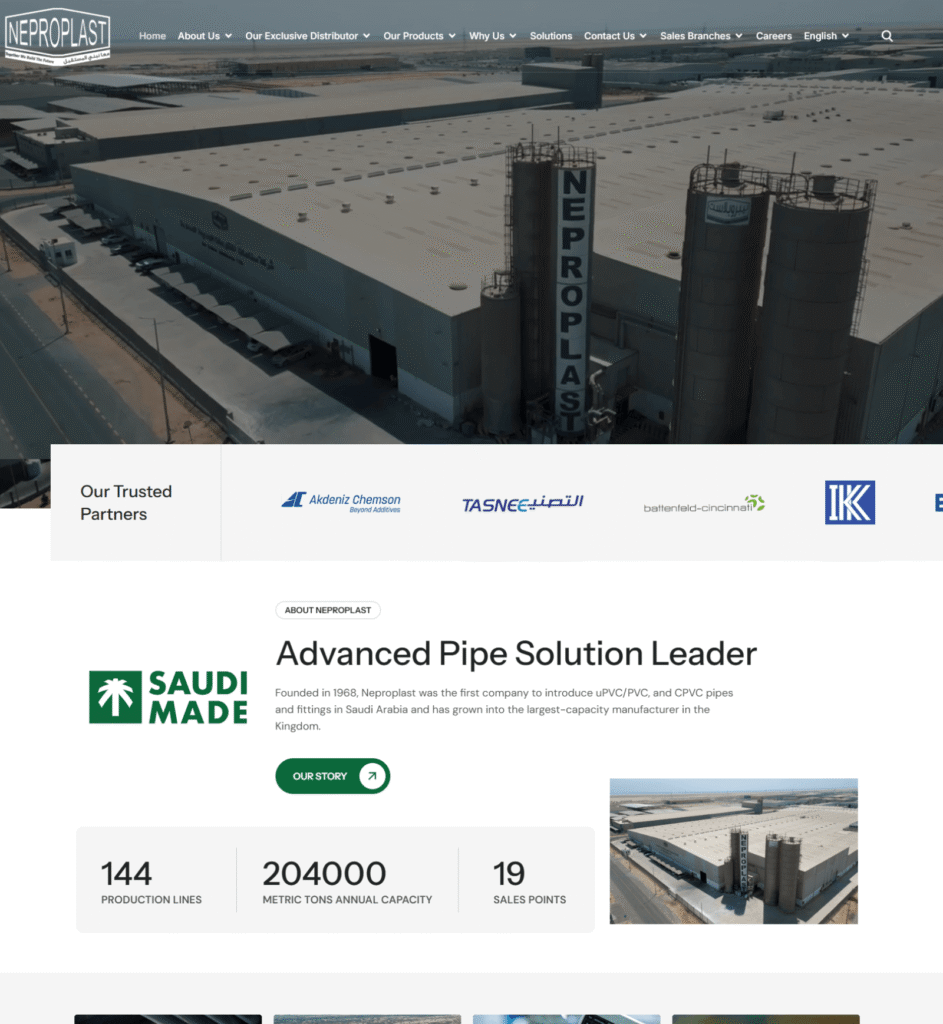This screenshot has height=1024, width=943.
Task: Expand the About Us dropdown menu
Action: click(x=204, y=36)
